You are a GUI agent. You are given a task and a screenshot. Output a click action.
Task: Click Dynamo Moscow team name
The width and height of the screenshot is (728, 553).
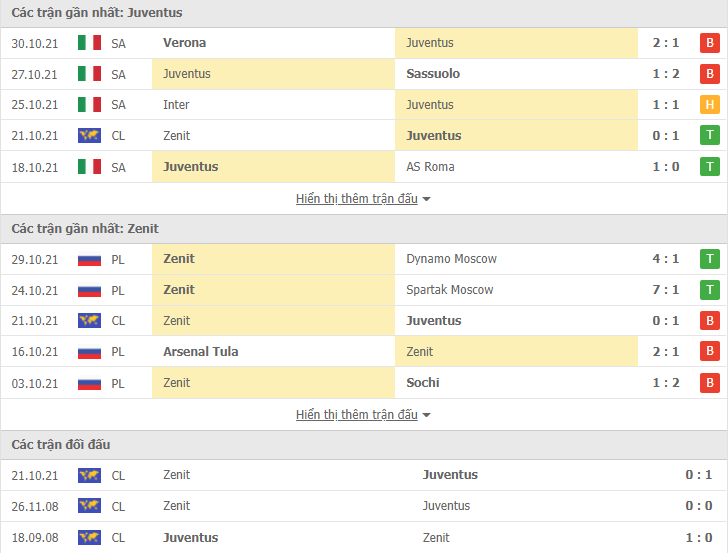click(x=451, y=259)
